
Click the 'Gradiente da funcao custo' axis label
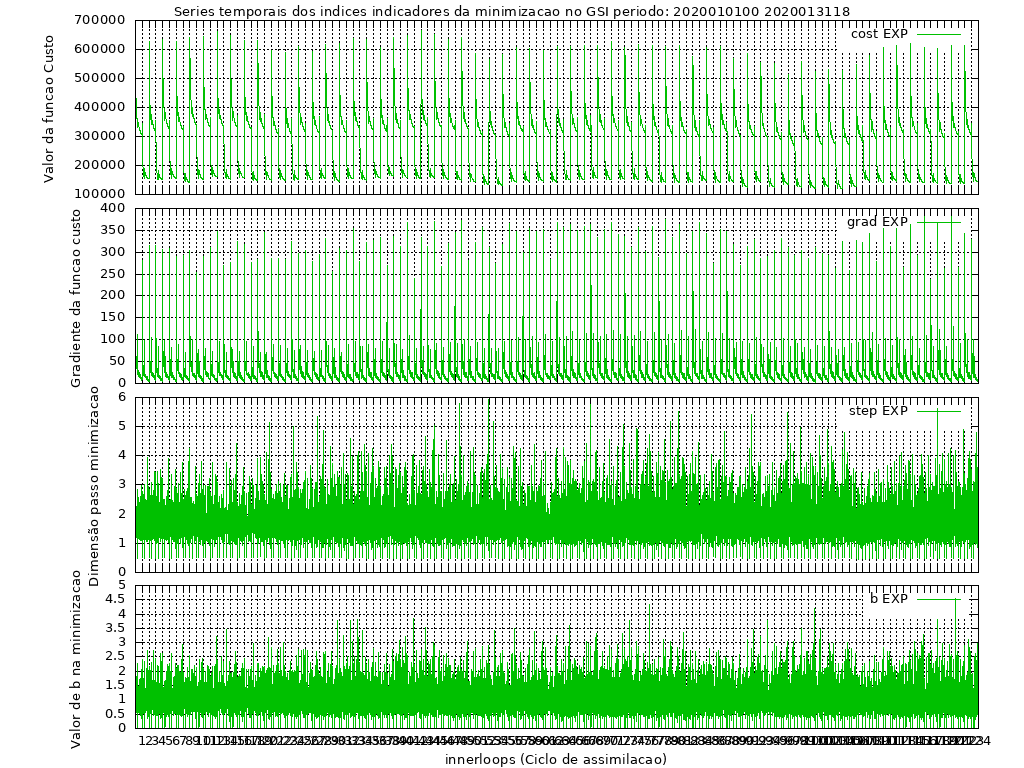click(x=77, y=295)
